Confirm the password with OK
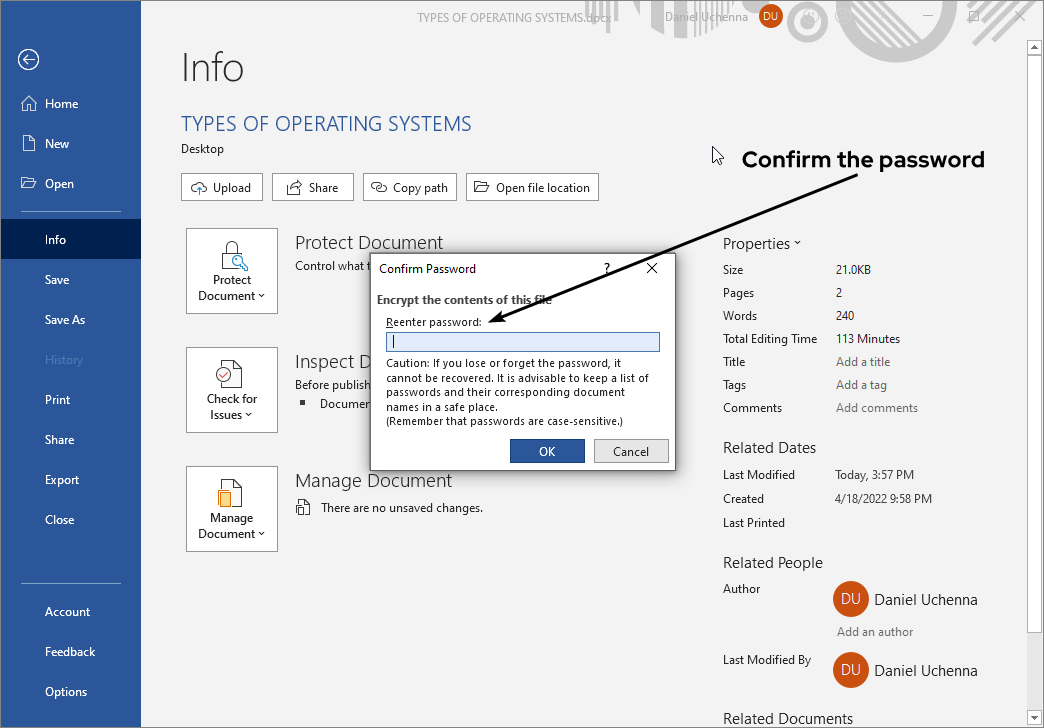Viewport: 1044px width, 728px height. tap(547, 451)
